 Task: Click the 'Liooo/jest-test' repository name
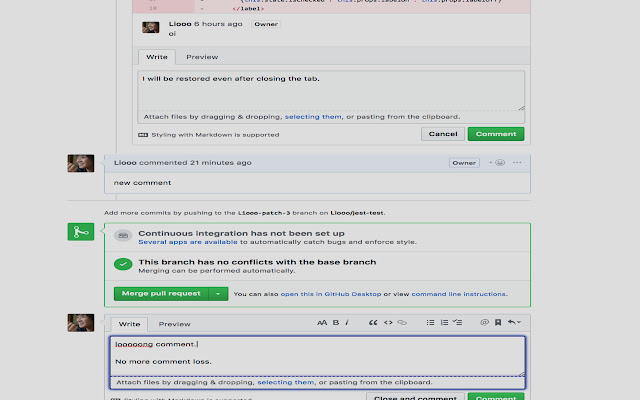[357, 213]
